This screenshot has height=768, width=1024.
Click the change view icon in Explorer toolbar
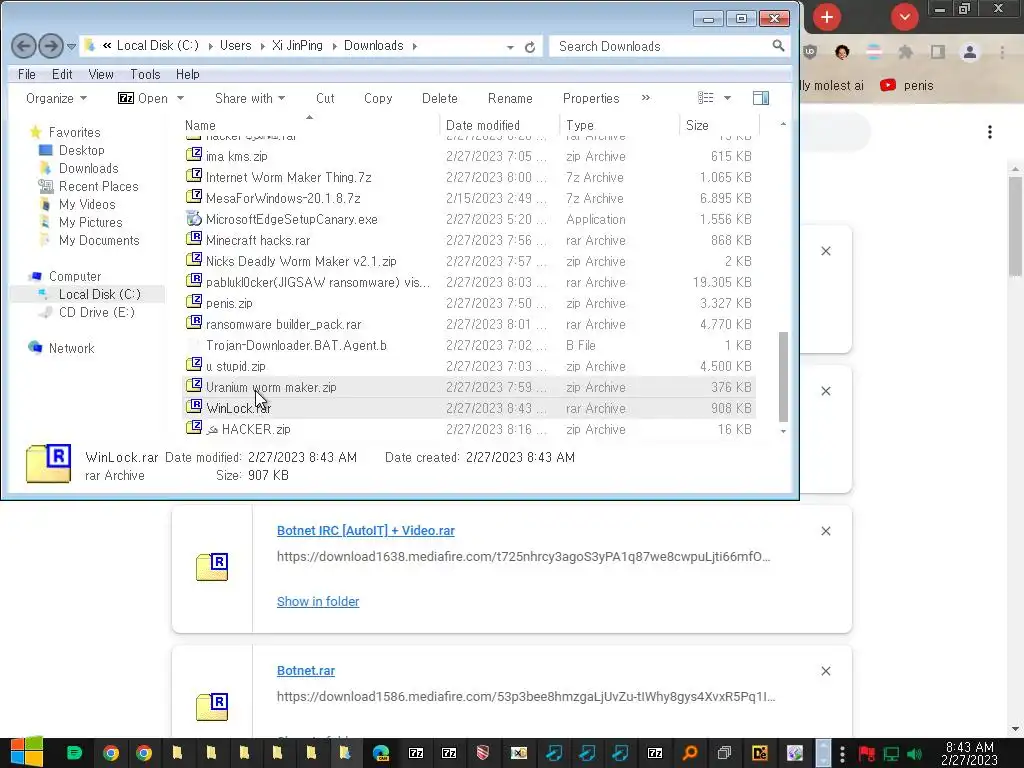tap(705, 98)
